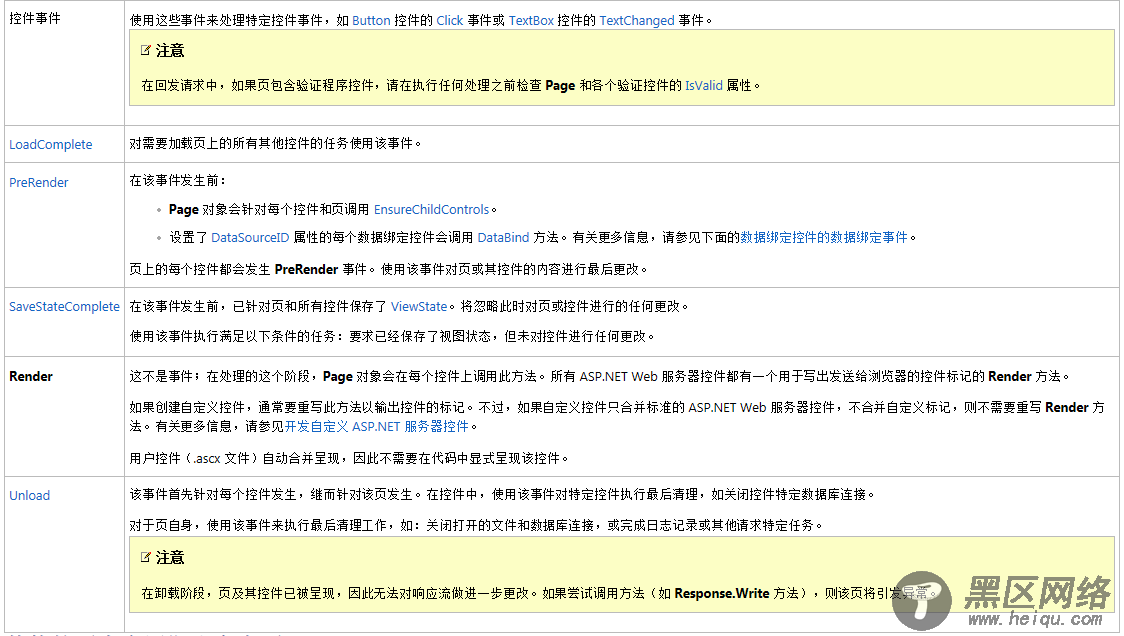The width and height of the screenshot is (1124, 636).
Task: Open the SaveStateComplete link
Action: click(x=65, y=306)
